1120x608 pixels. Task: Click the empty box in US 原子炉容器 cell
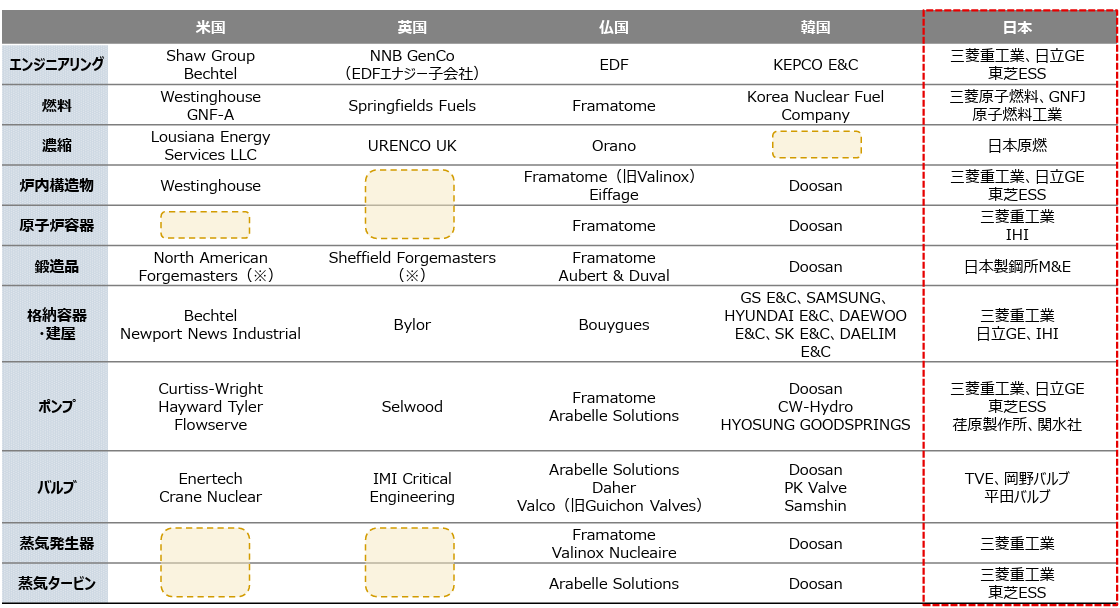coord(205,225)
